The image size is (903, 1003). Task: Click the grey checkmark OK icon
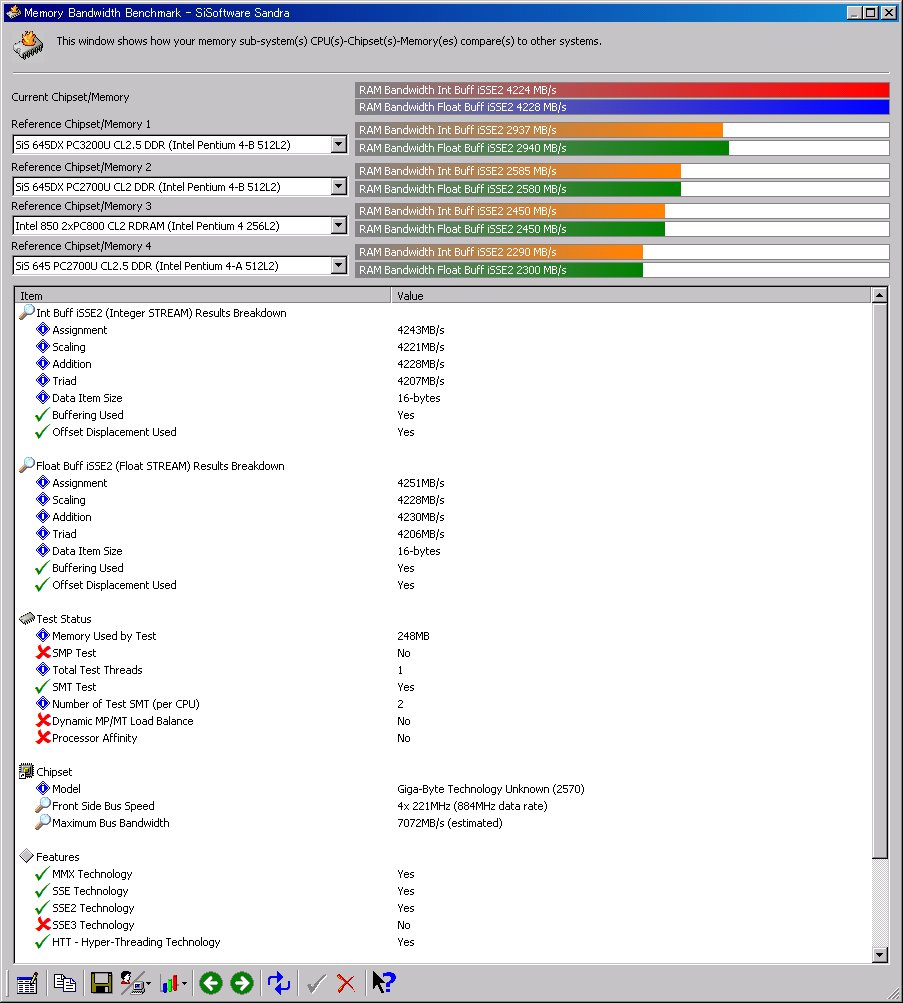point(316,983)
